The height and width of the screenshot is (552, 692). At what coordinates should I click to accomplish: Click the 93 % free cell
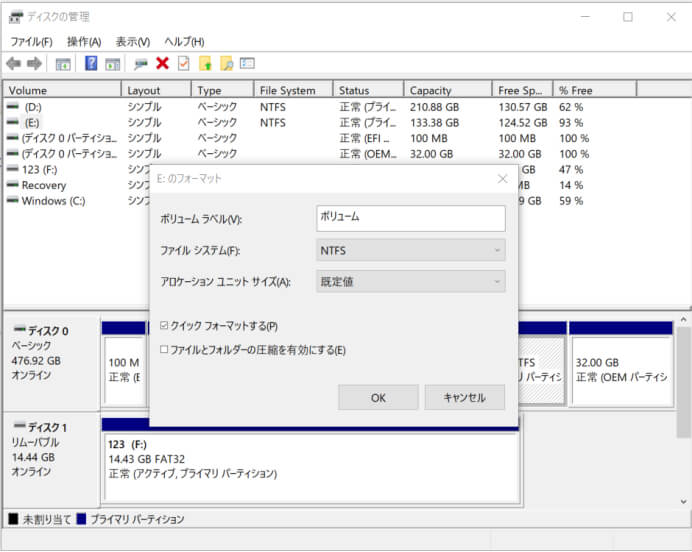571,122
